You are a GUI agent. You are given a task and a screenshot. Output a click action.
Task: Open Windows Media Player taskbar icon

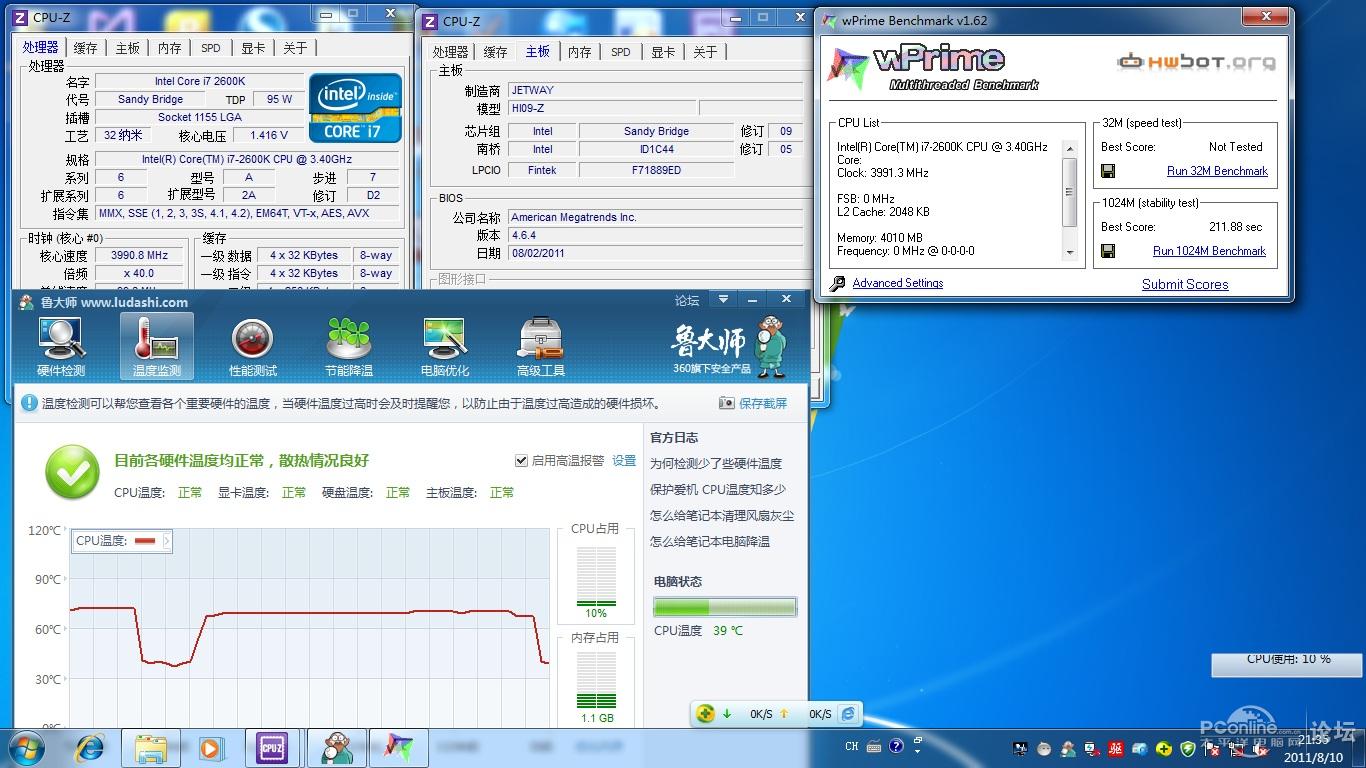210,747
